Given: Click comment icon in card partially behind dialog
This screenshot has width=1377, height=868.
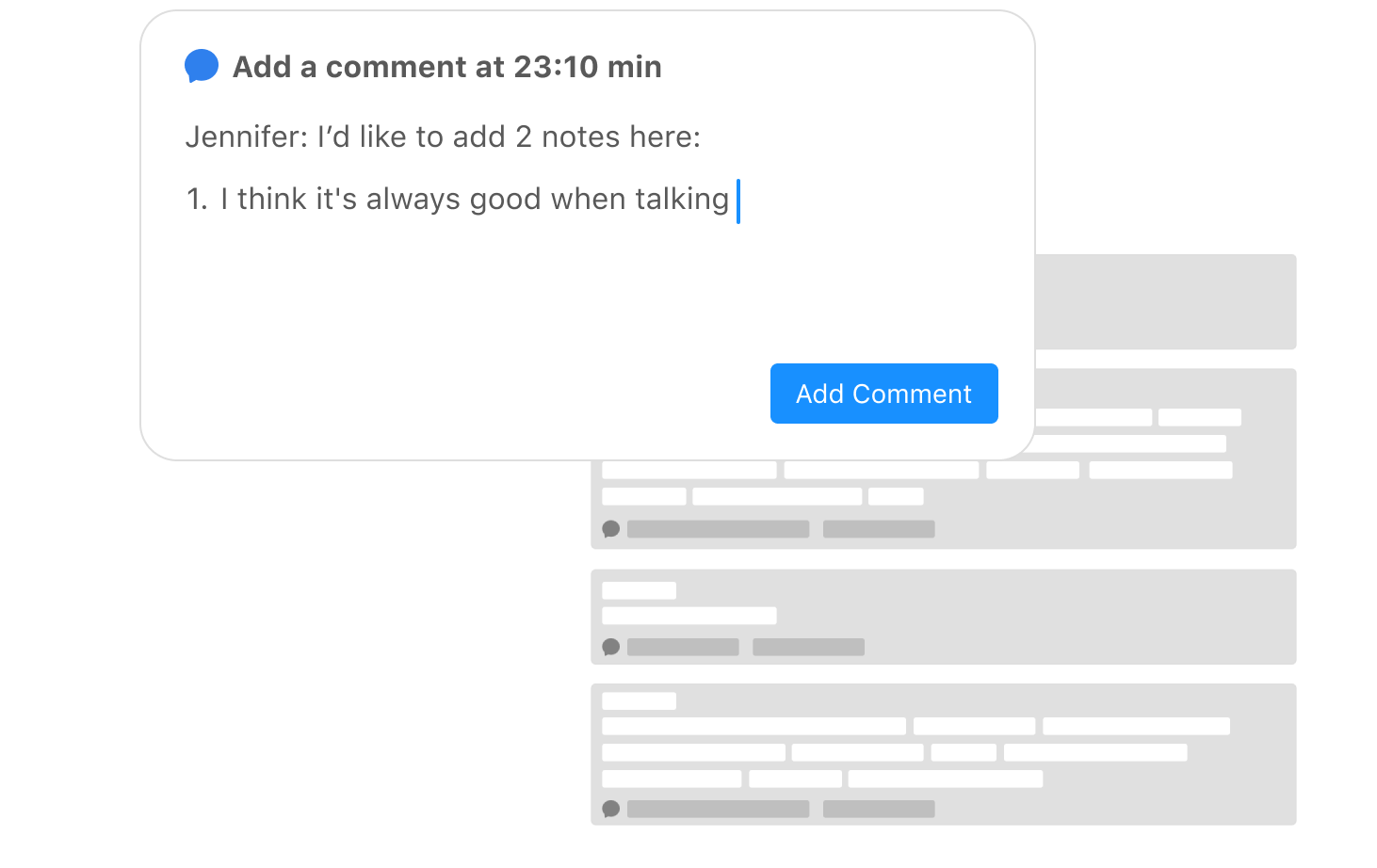Looking at the screenshot, I should click(610, 529).
